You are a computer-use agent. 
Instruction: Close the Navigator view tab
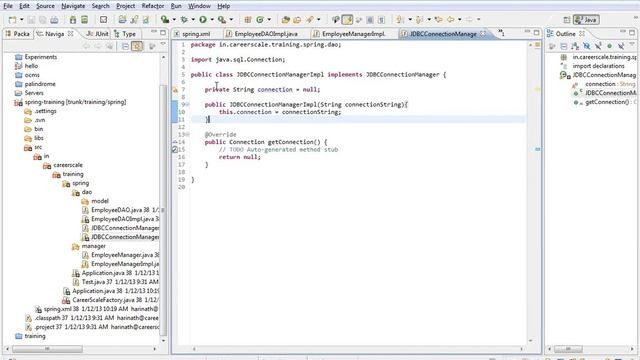[71, 34]
